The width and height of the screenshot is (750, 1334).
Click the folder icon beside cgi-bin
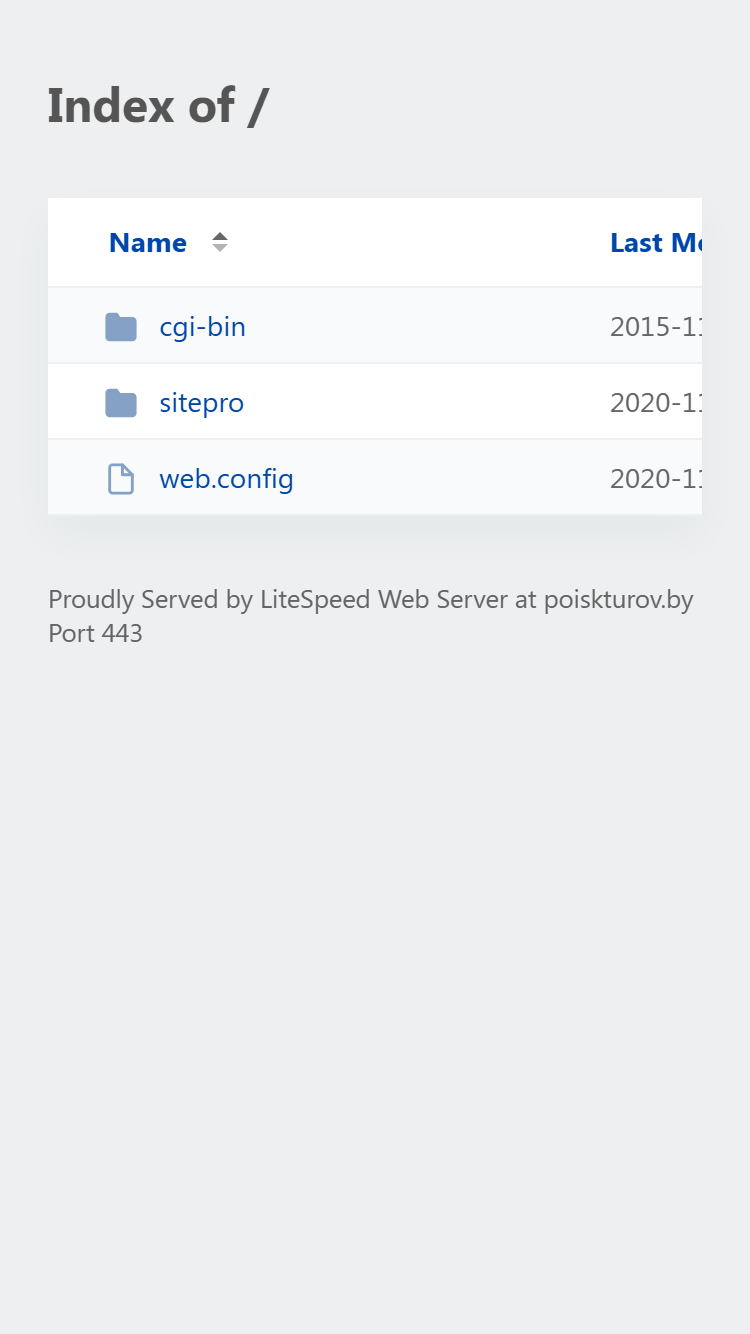121,327
